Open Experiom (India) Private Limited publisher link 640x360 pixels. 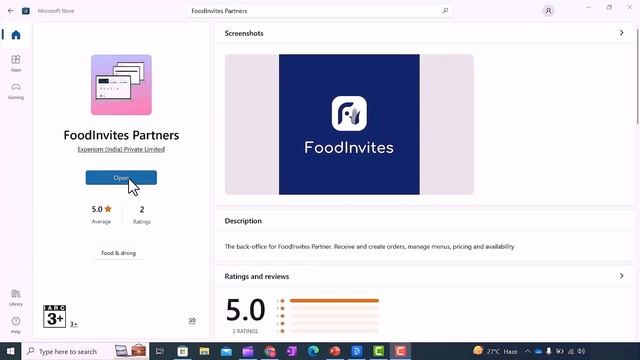(121, 149)
